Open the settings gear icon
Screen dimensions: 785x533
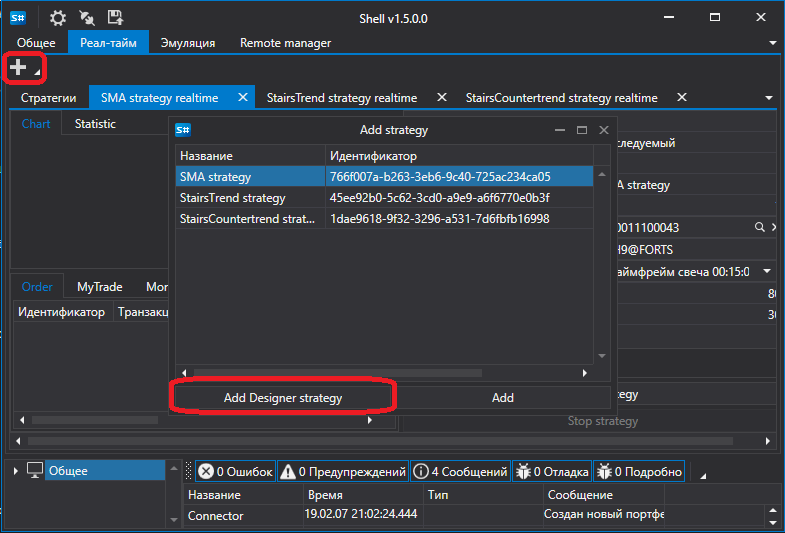click(58, 19)
